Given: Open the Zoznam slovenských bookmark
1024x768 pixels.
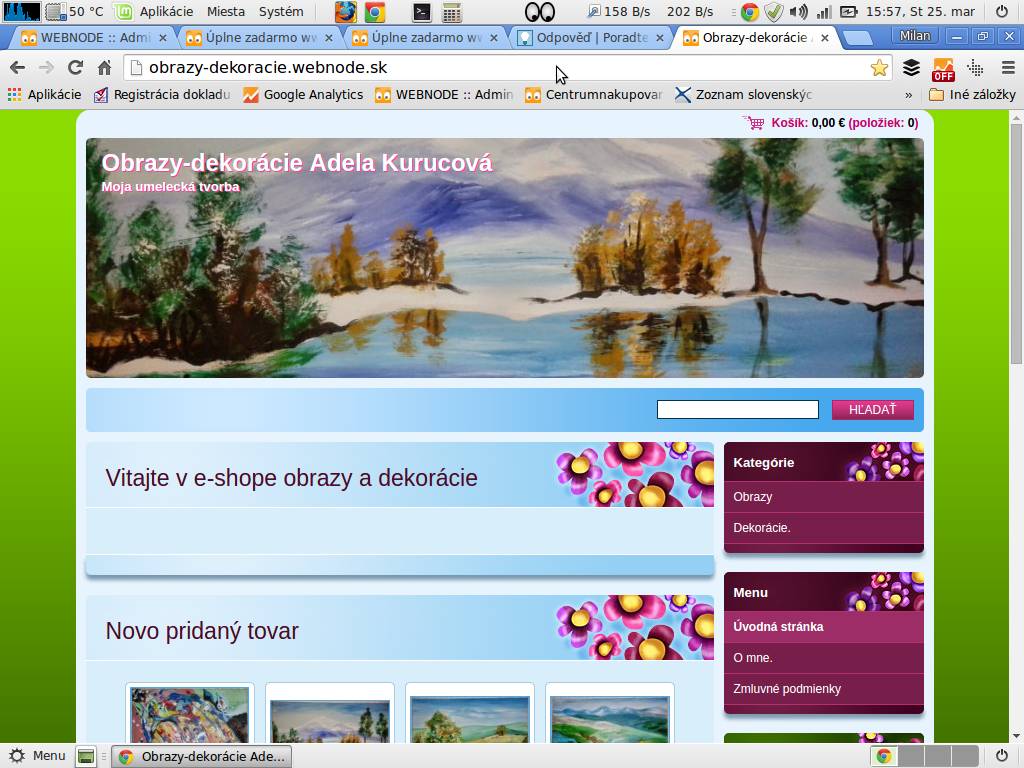Looking at the screenshot, I should 744,95.
